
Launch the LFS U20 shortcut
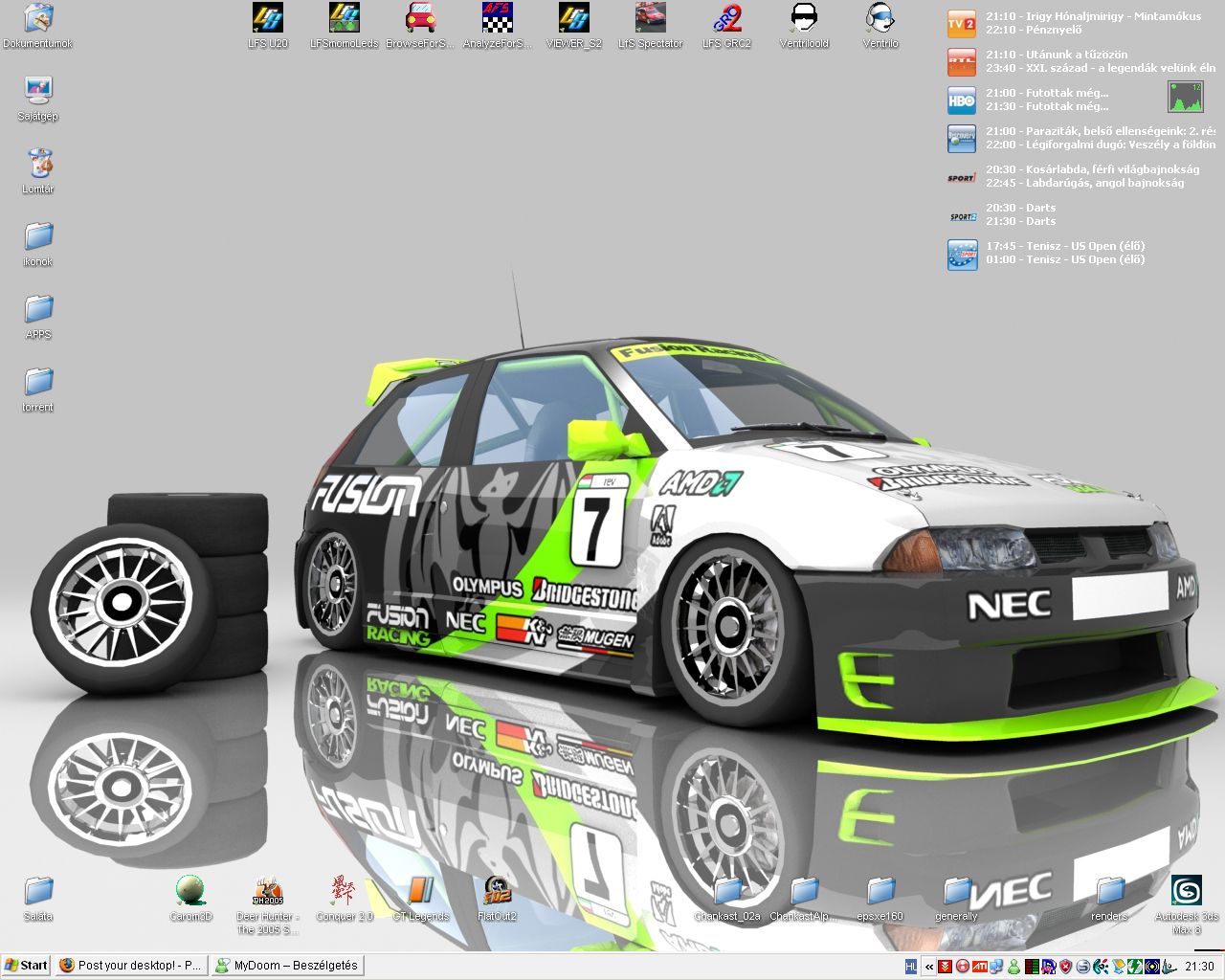[x=268, y=26]
